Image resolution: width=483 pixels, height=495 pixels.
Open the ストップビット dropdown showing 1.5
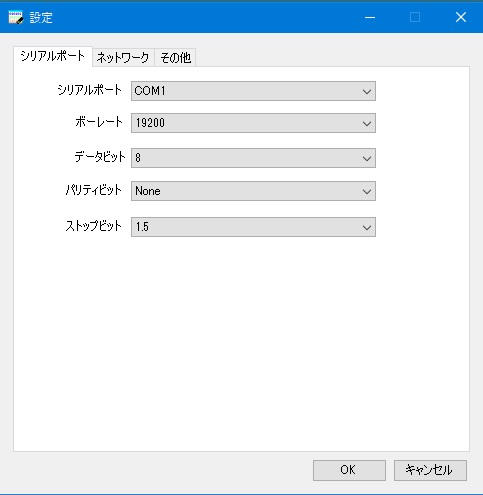253,227
